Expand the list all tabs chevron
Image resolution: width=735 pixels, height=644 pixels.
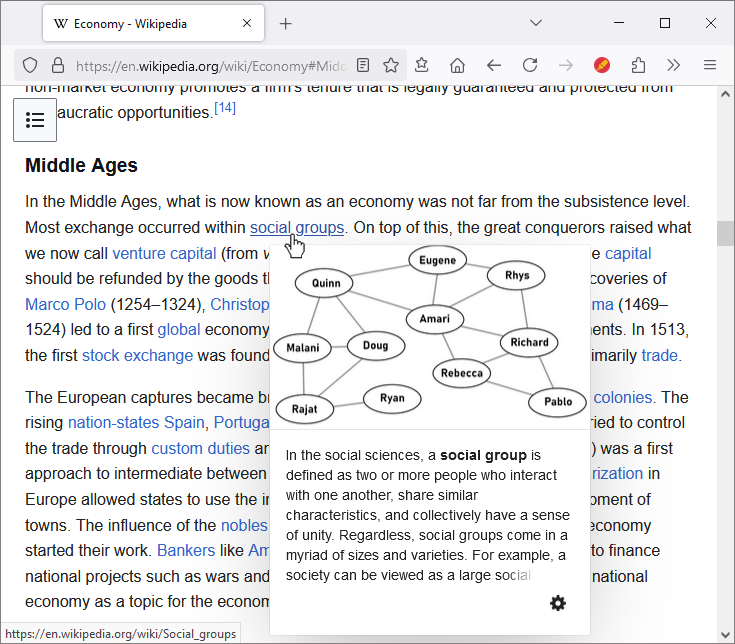coord(536,22)
